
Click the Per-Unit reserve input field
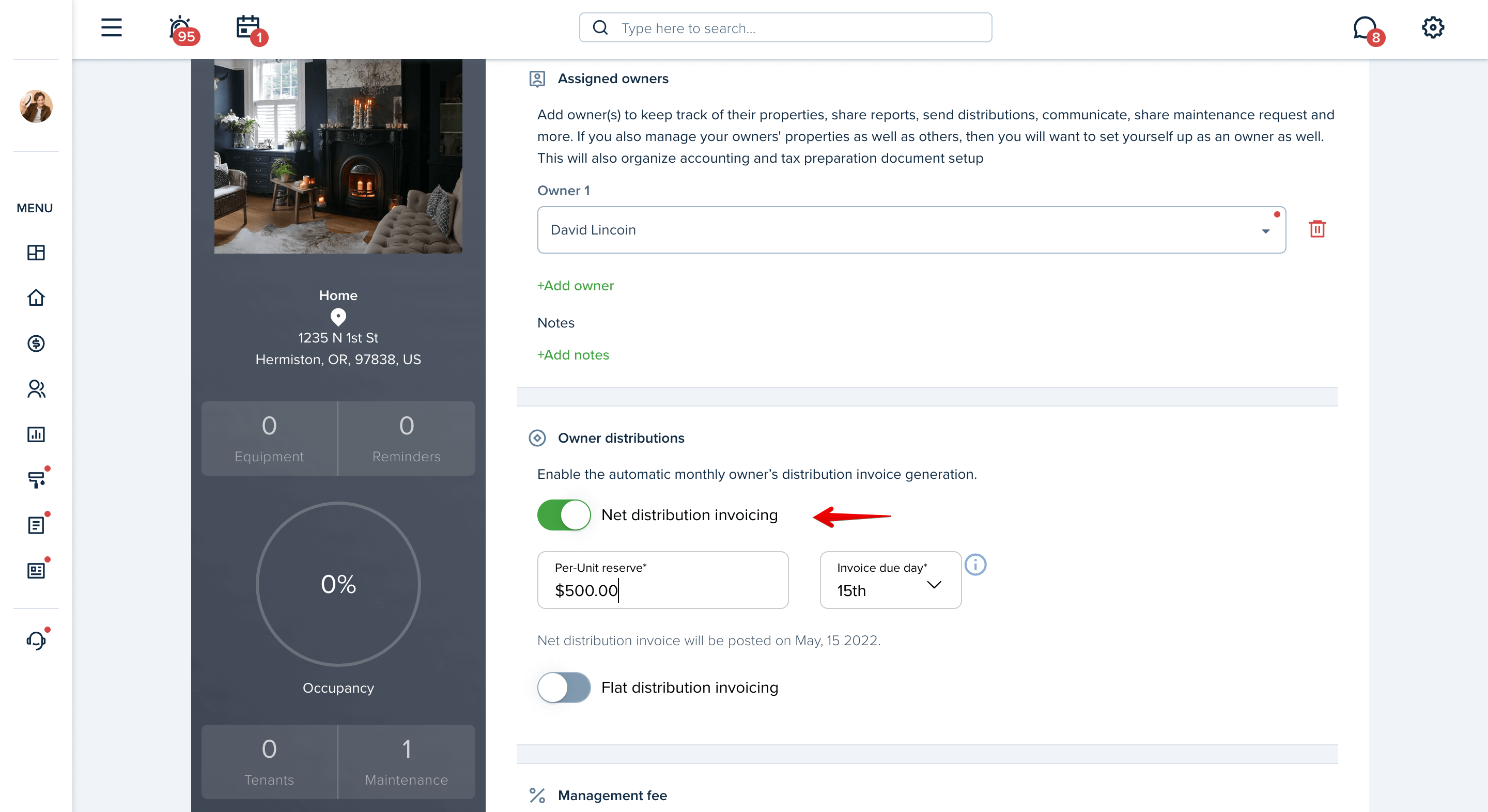pyautogui.click(x=662, y=579)
